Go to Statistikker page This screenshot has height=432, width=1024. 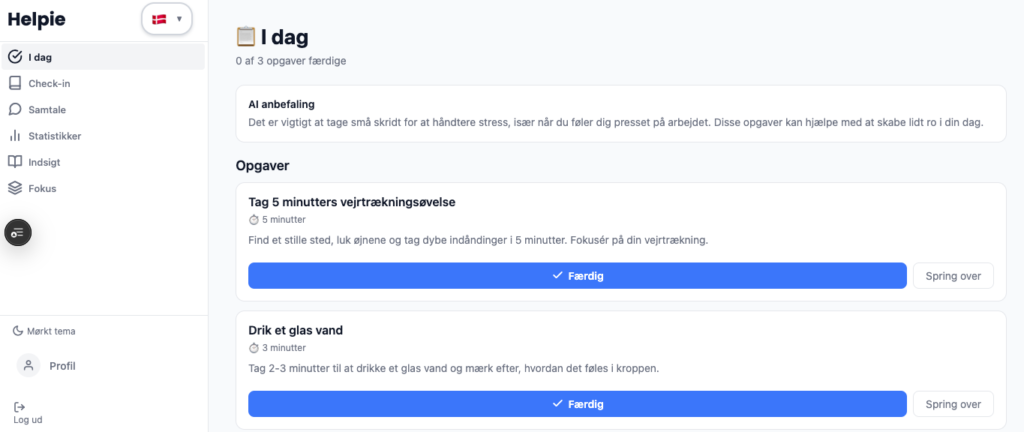pos(55,135)
